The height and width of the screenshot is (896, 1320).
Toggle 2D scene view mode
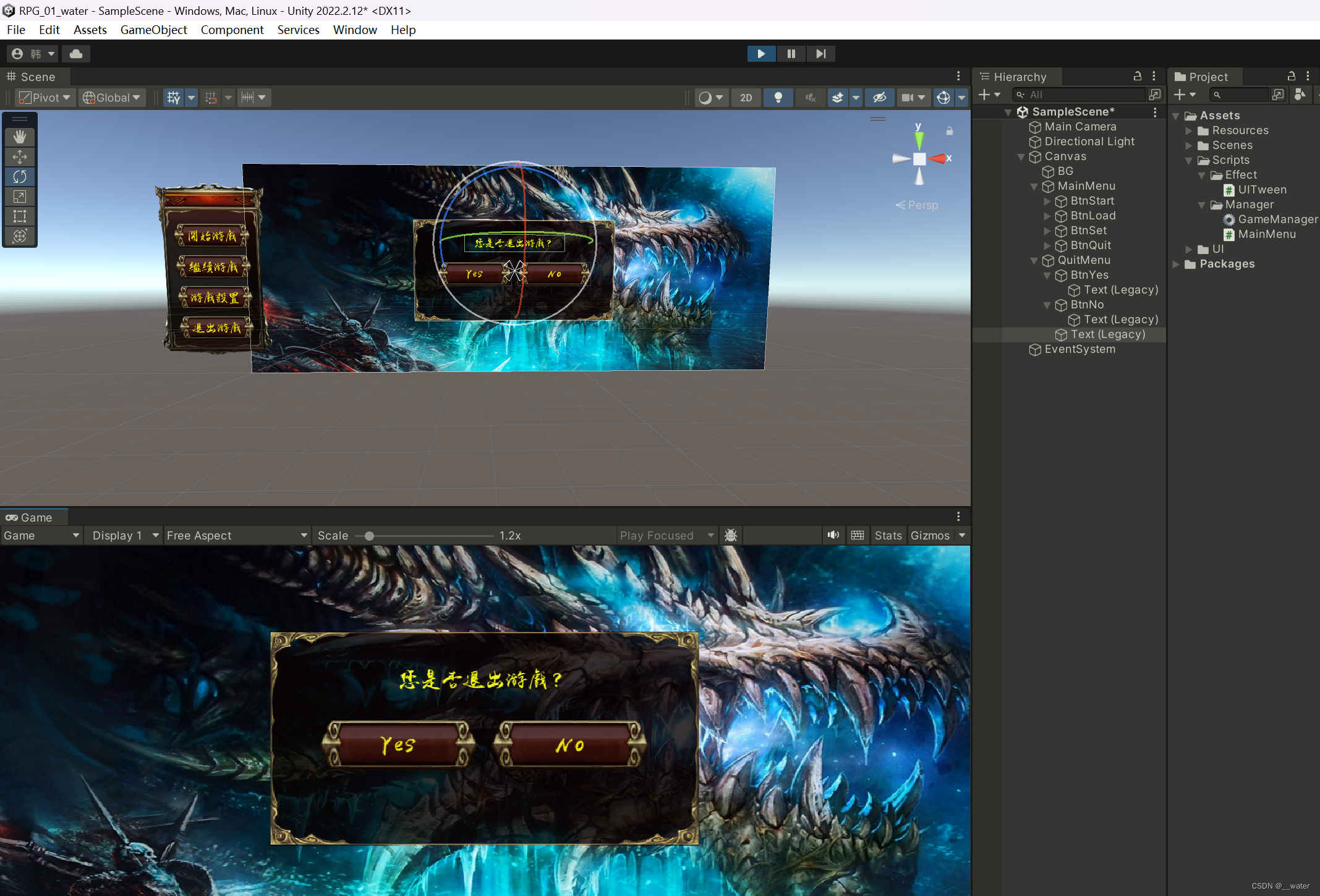click(x=746, y=98)
